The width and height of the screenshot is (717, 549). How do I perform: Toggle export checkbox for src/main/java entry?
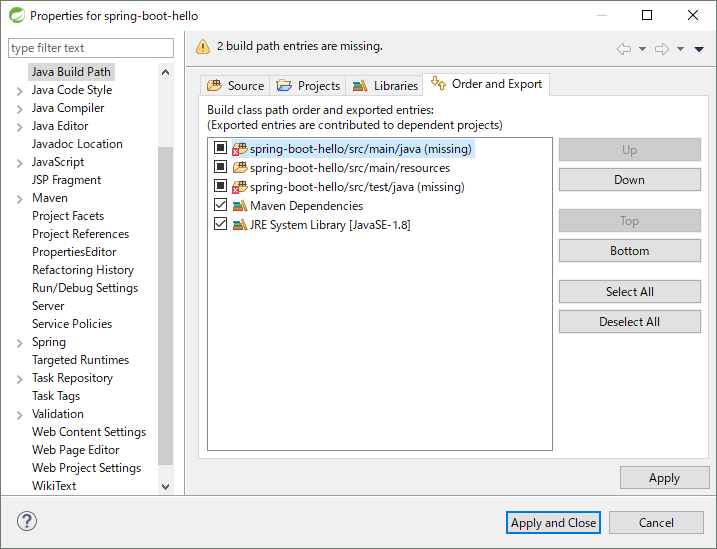pyautogui.click(x=220, y=148)
